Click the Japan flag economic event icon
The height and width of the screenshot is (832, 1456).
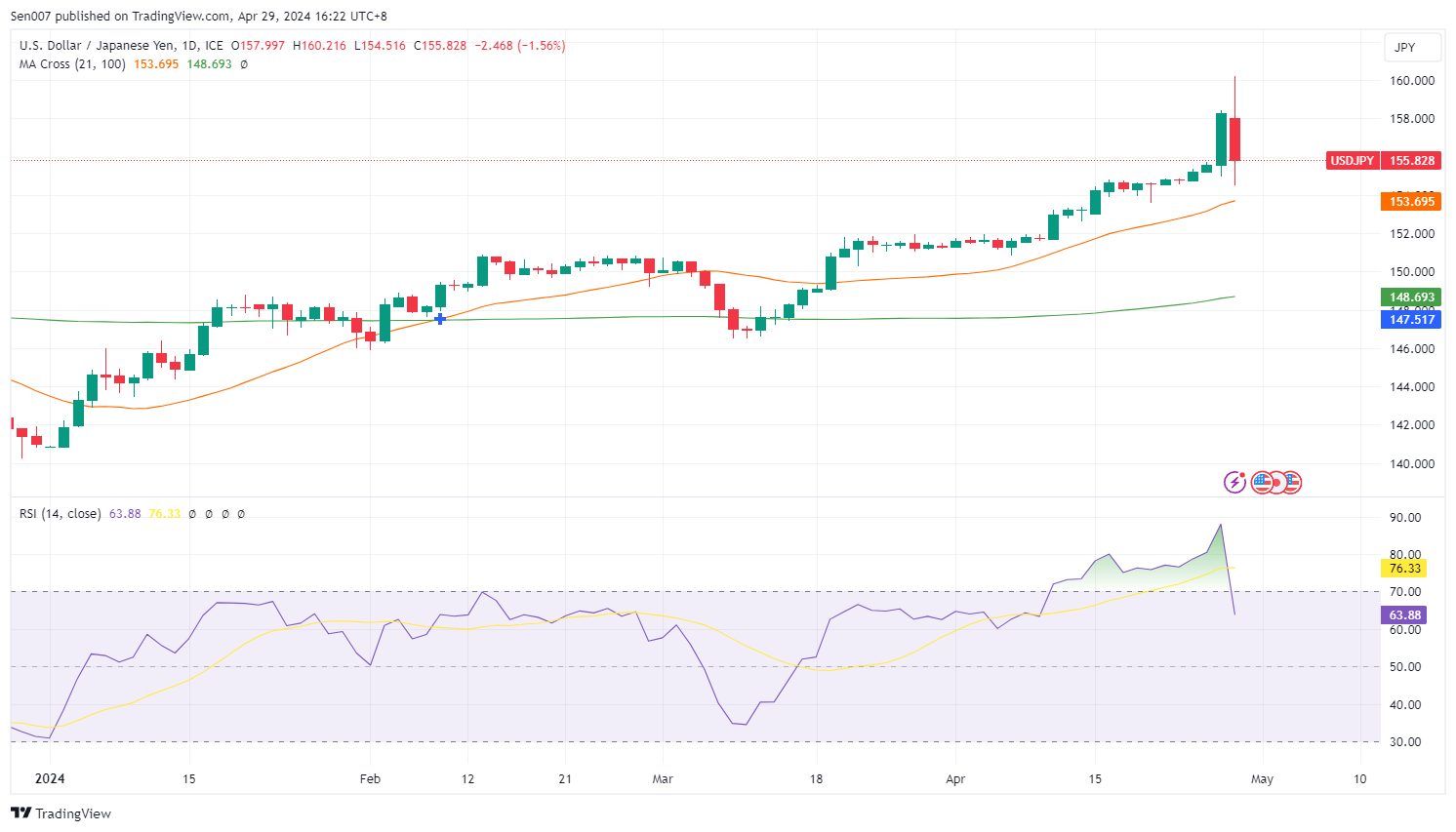pyautogui.click(x=1276, y=483)
